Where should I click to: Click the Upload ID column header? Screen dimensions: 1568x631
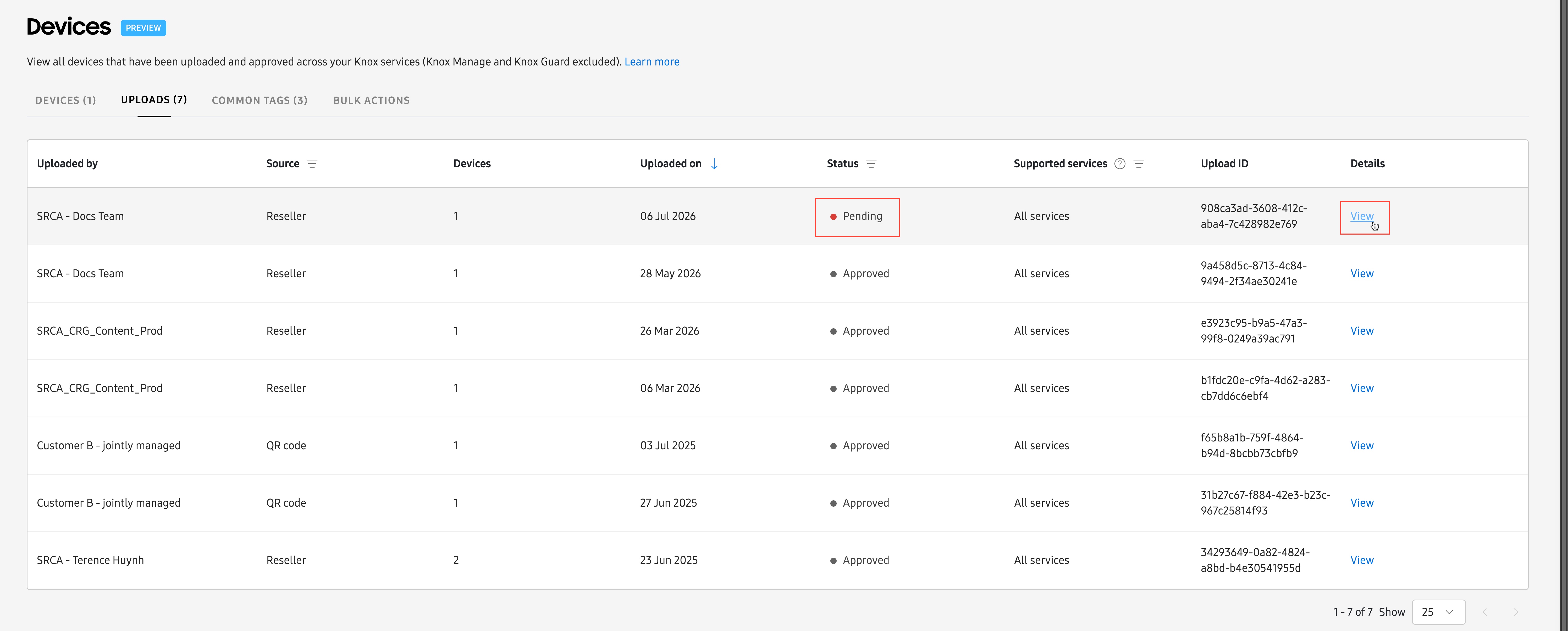pyautogui.click(x=1224, y=164)
